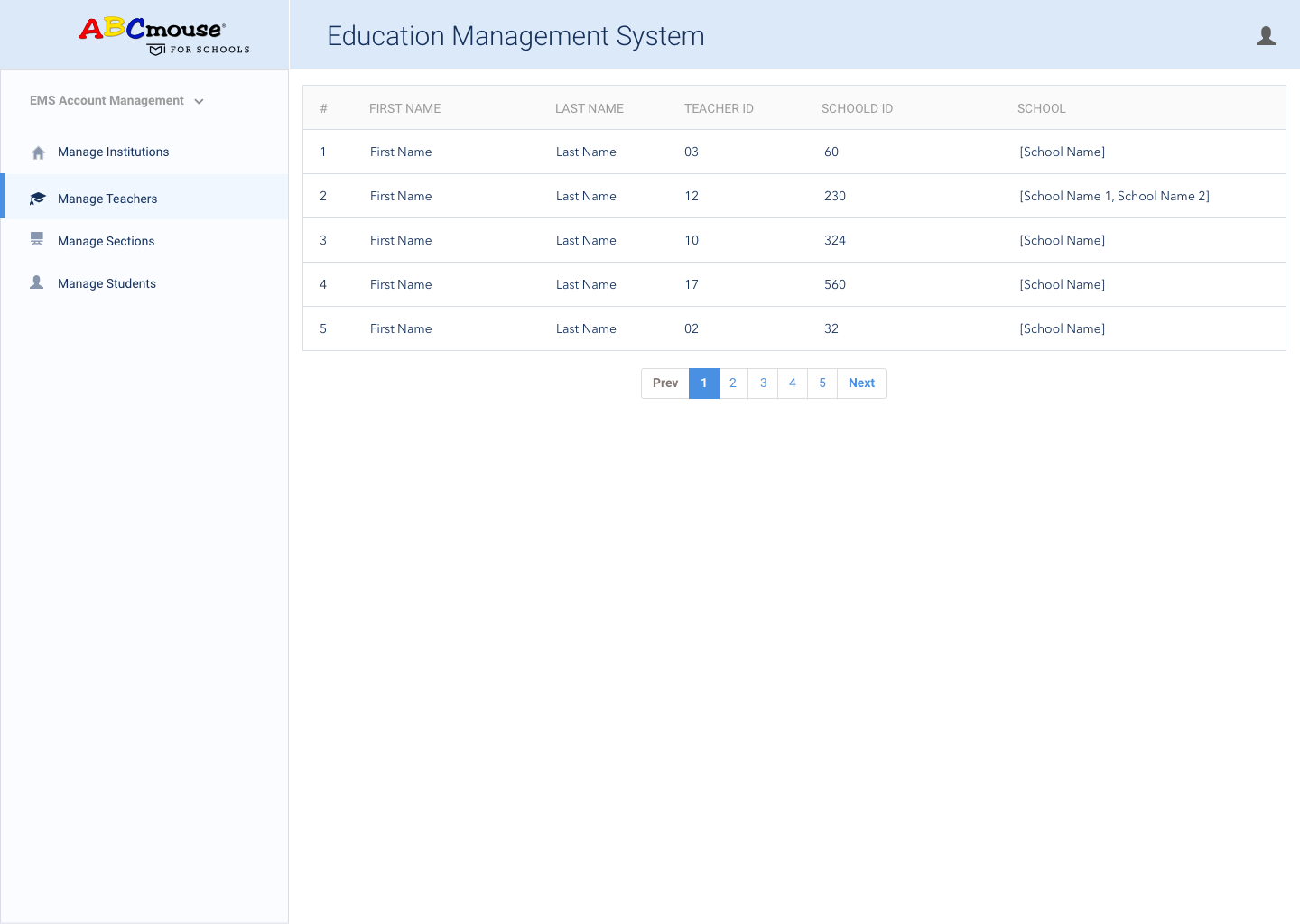The image size is (1300, 924).
Task: Click [School Name 1, School Name 2] cell
Action: (x=1114, y=196)
